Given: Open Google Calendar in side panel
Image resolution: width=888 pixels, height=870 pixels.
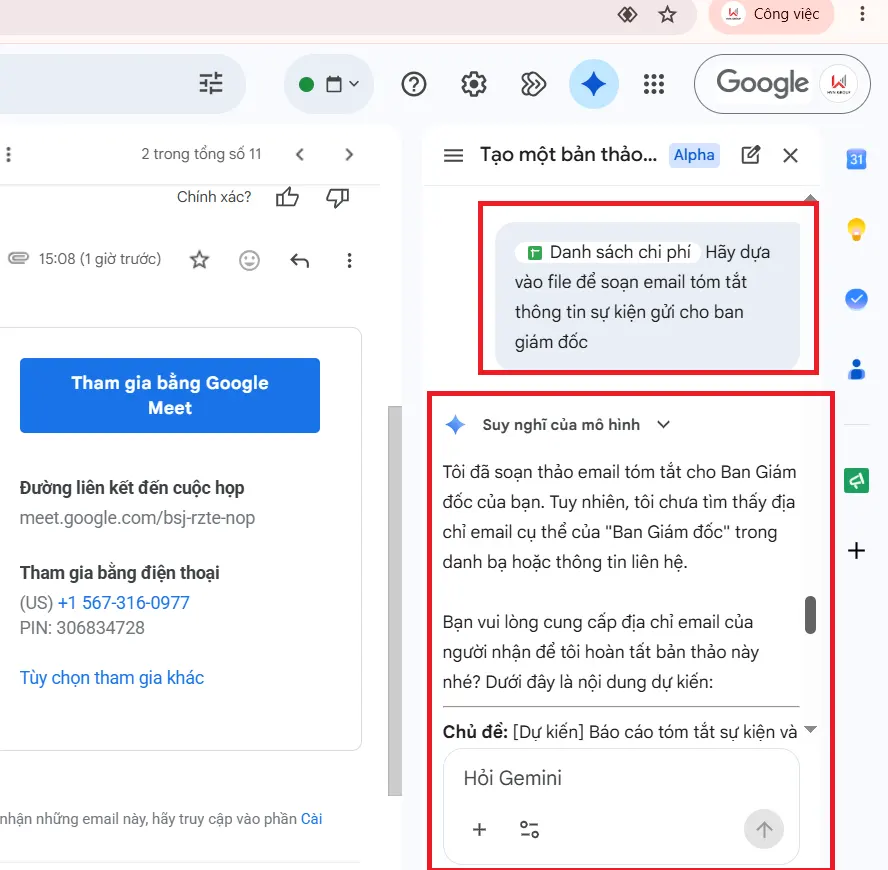Looking at the screenshot, I should click(x=856, y=159).
